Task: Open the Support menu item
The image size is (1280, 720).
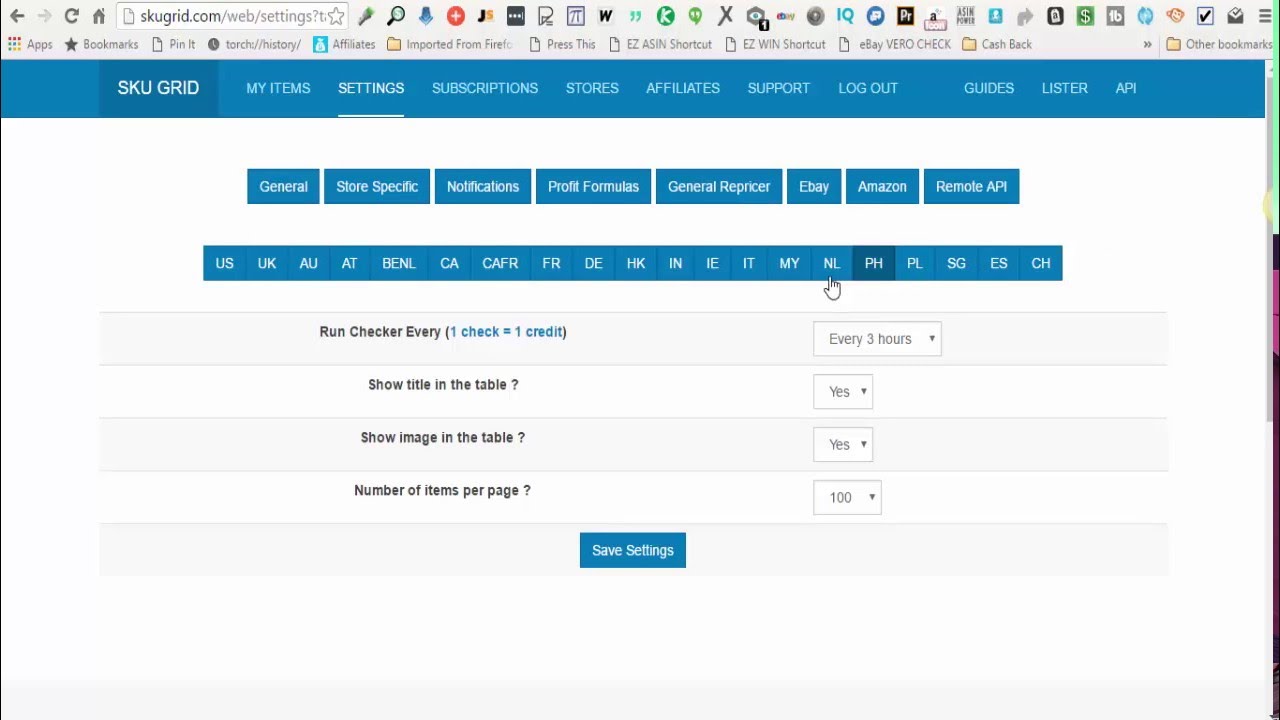Action: coord(779,88)
